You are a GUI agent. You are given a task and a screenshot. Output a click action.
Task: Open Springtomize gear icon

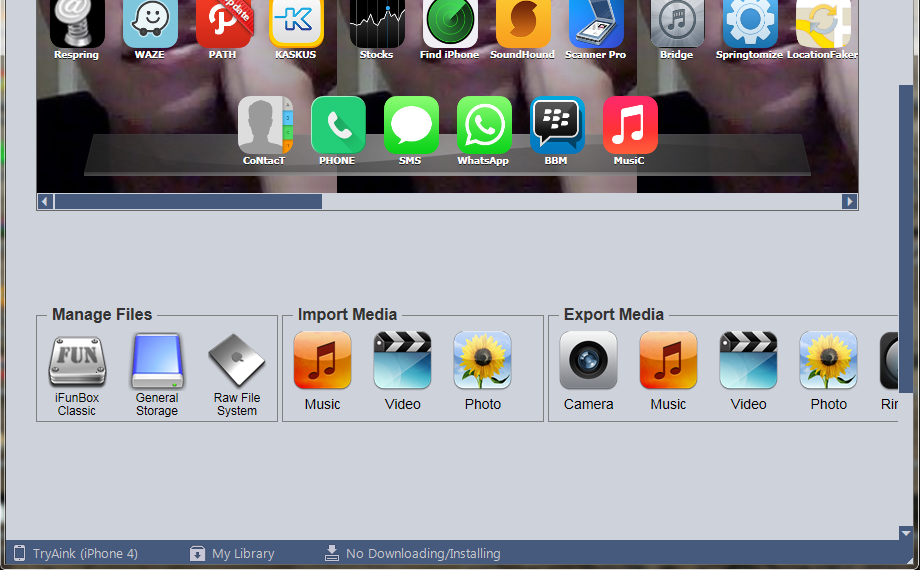750,23
